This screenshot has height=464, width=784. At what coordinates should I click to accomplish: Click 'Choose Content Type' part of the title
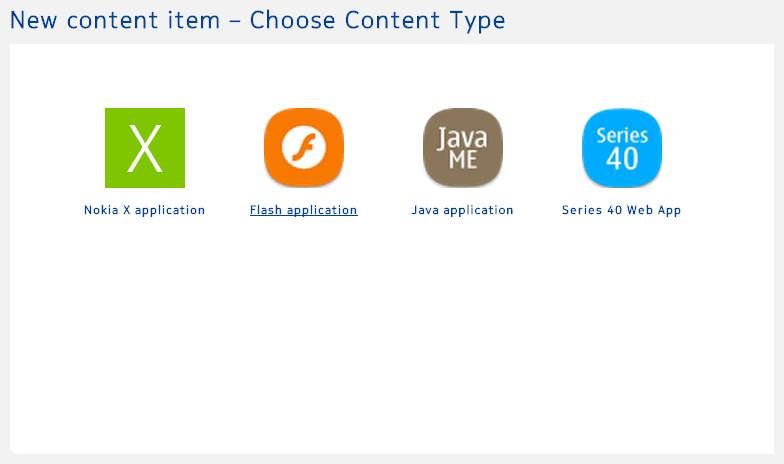[378, 20]
